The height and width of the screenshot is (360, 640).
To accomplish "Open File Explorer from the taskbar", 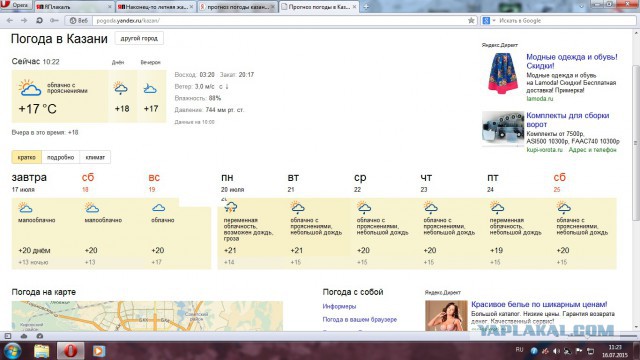I will point(41,351).
